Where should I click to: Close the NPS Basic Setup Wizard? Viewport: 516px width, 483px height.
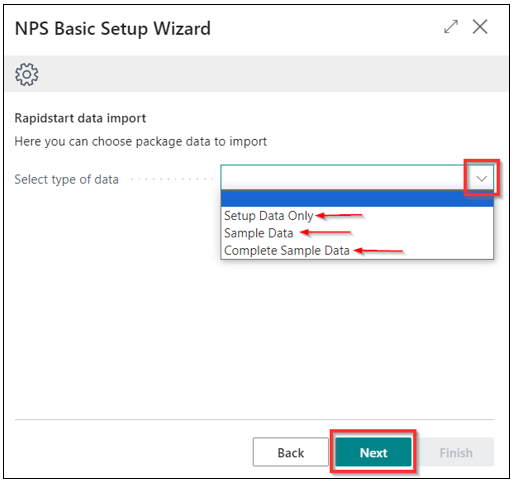pos(480,27)
